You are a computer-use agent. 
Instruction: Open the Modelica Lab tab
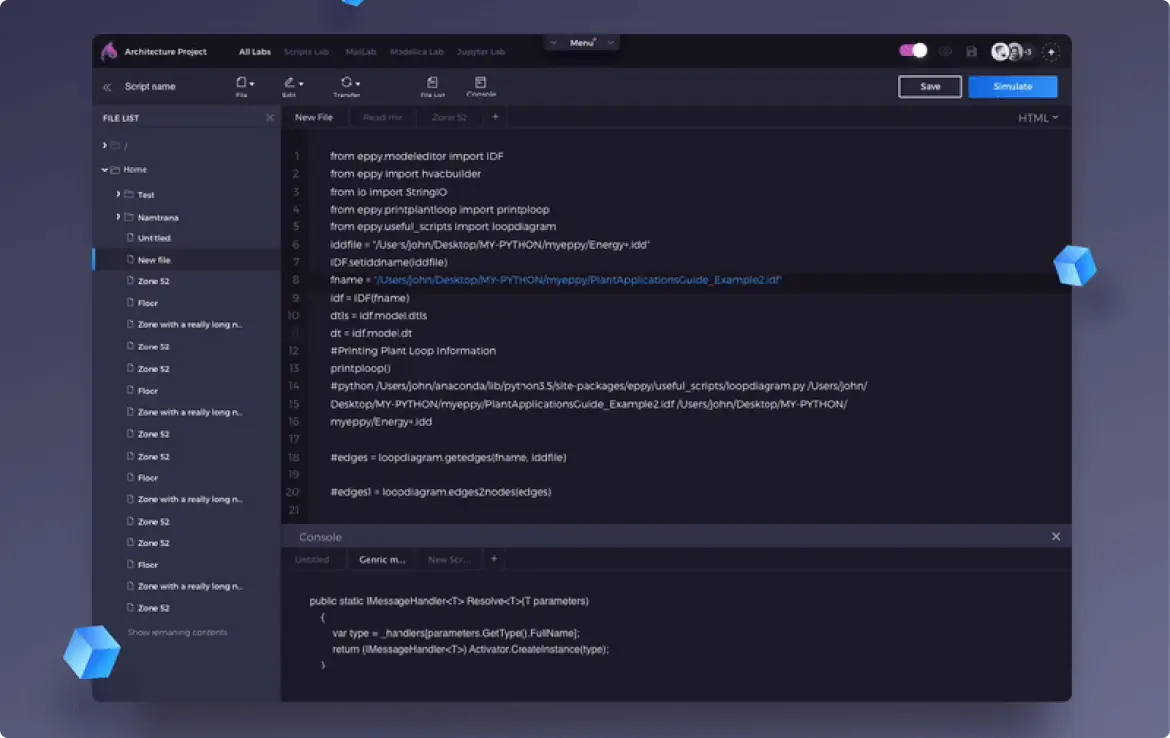click(x=416, y=51)
